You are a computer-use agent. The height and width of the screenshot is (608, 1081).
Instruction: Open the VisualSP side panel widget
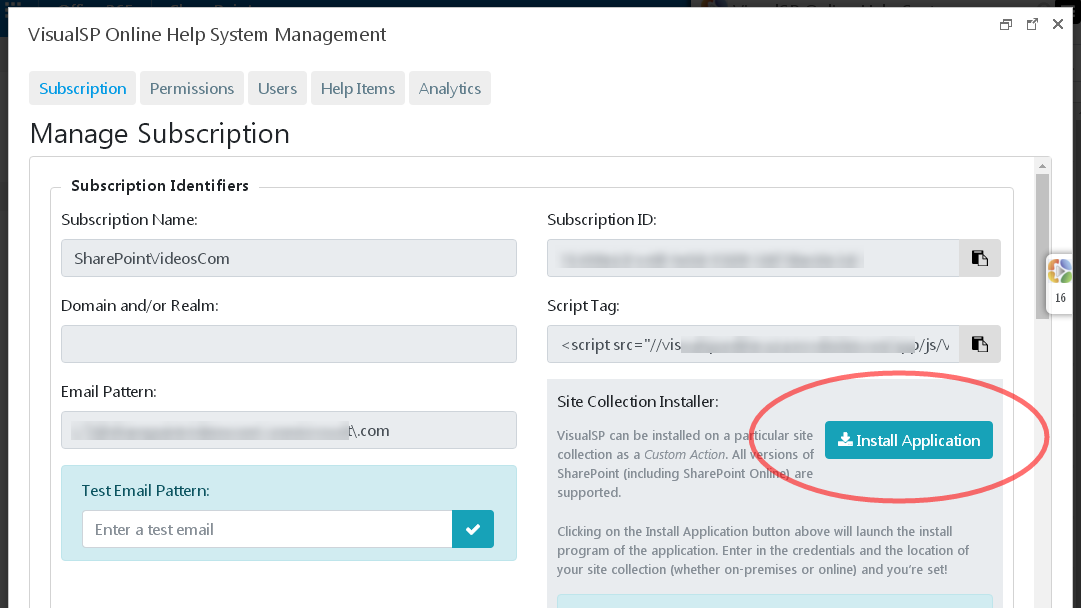click(1060, 284)
